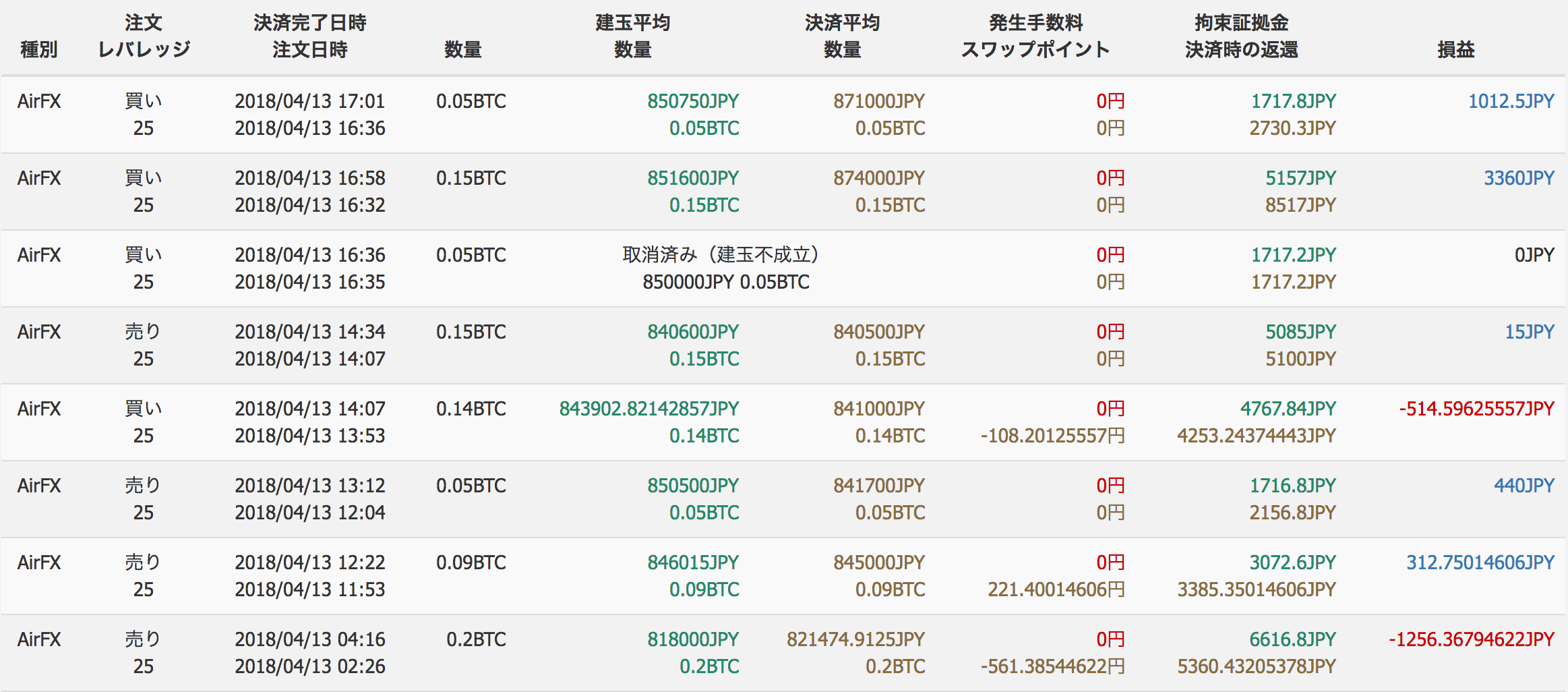
Task: Click margin value 1716.8JPY
Action: coord(1293,486)
